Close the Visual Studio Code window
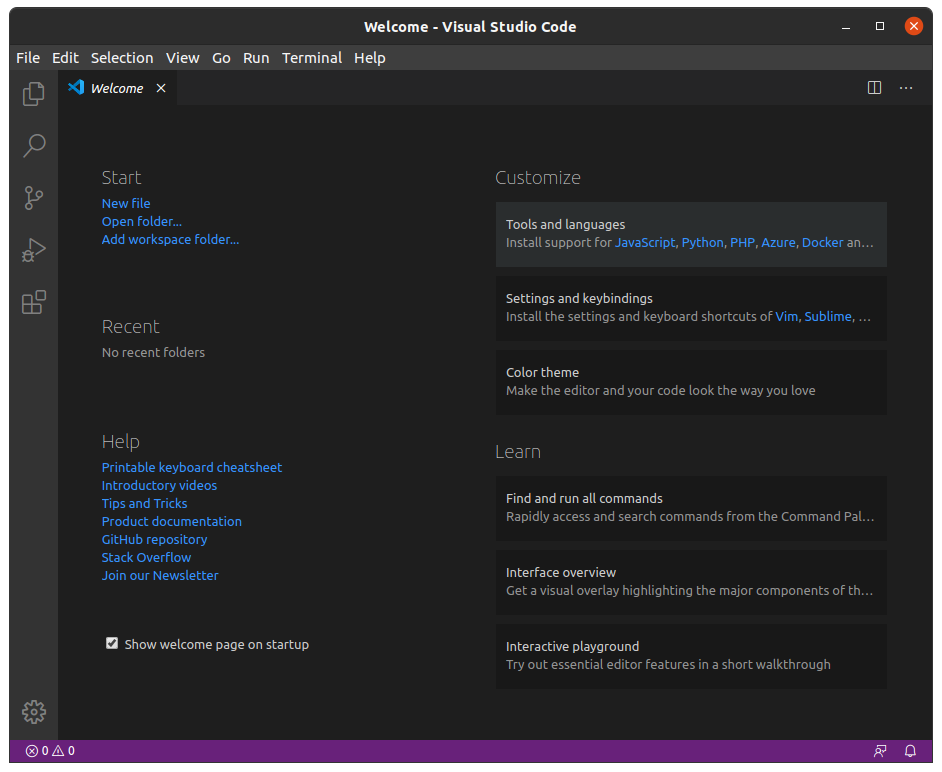This screenshot has height=772, width=942. coord(914,26)
